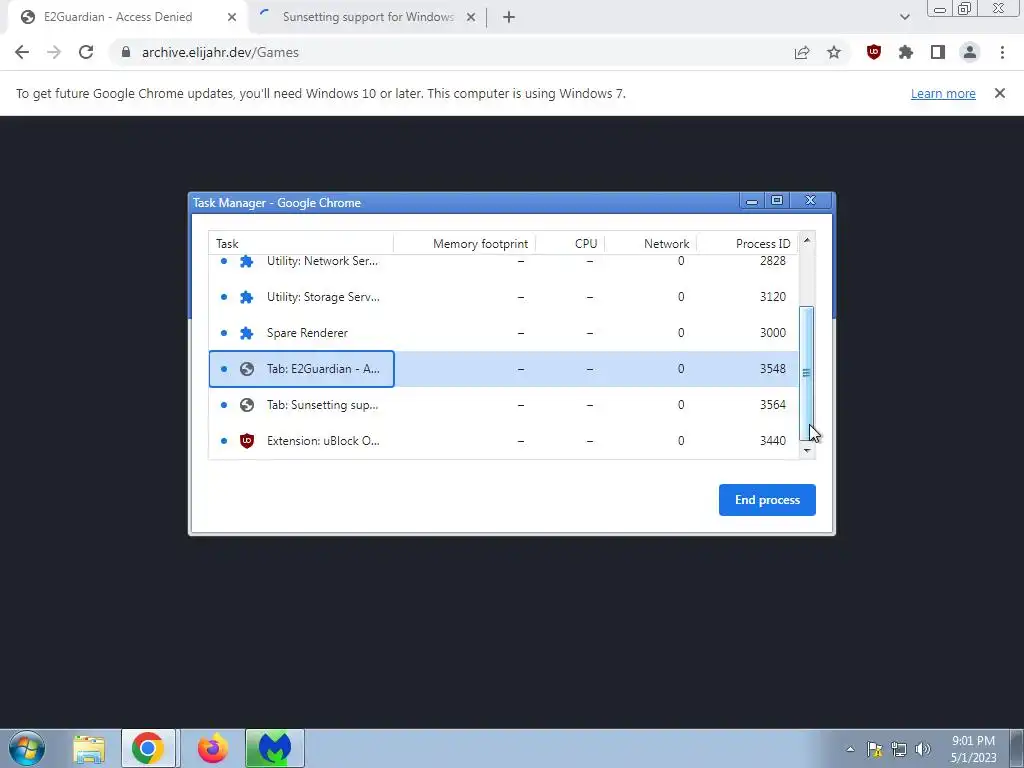Maximize the Task Manager window
This screenshot has height=768, width=1024.
776,200
